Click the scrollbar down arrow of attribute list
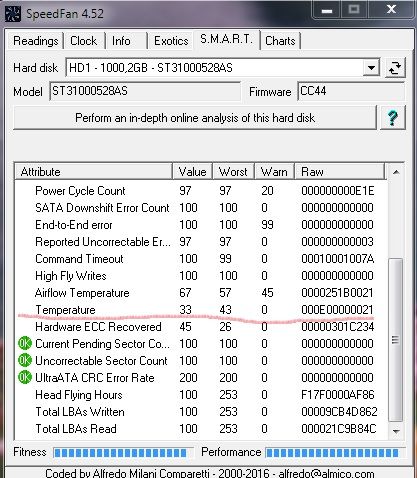The height and width of the screenshot is (478, 417). pyautogui.click(x=396, y=431)
